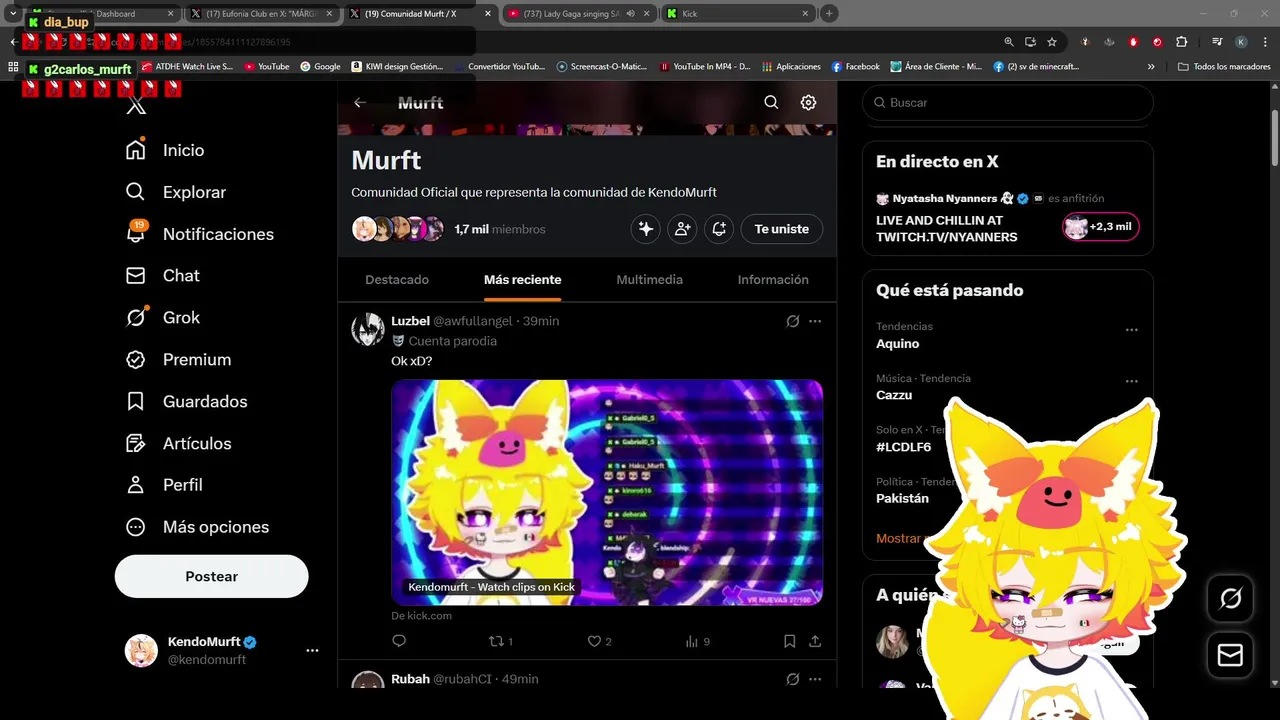Open Murft community settings gear
This screenshot has width=1280, height=720.
pyautogui.click(x=808, y=103)
